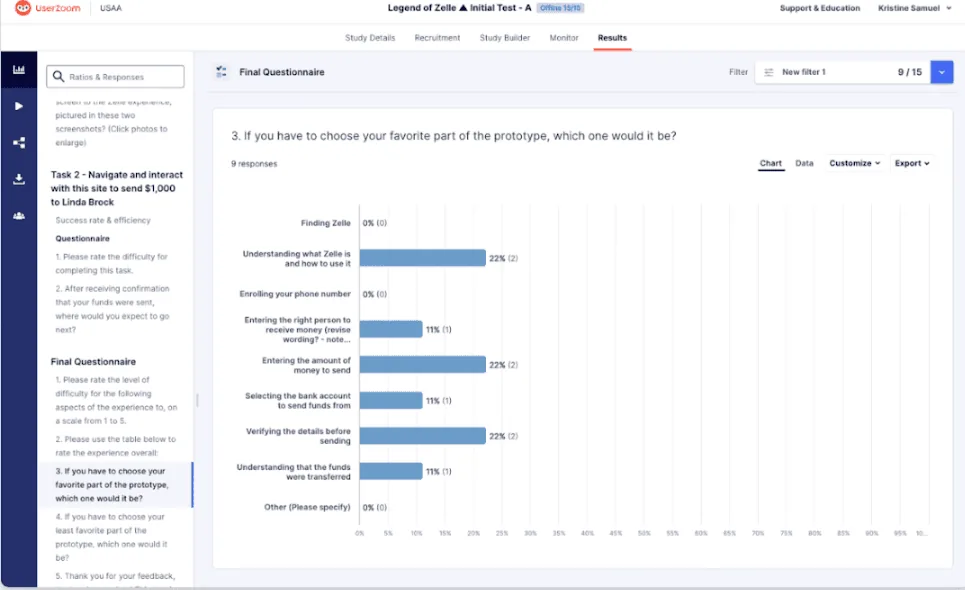The width and height of the screenshot is (965, 590).
Task: Click the Final Questionnaire checklist icon
Action: (222, 72)
